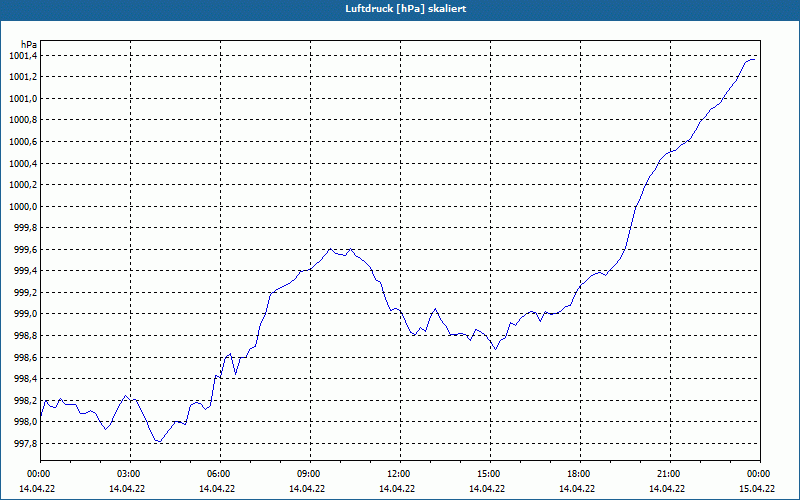
Task: Click the y-axis value 998,0
Action: [x=25, y=422]
